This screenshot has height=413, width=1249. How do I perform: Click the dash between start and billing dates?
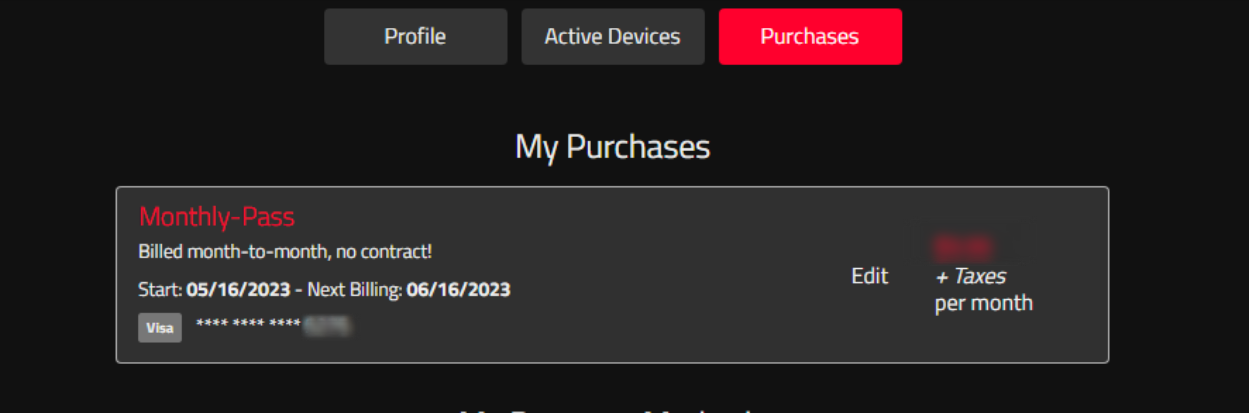(298, 291)
